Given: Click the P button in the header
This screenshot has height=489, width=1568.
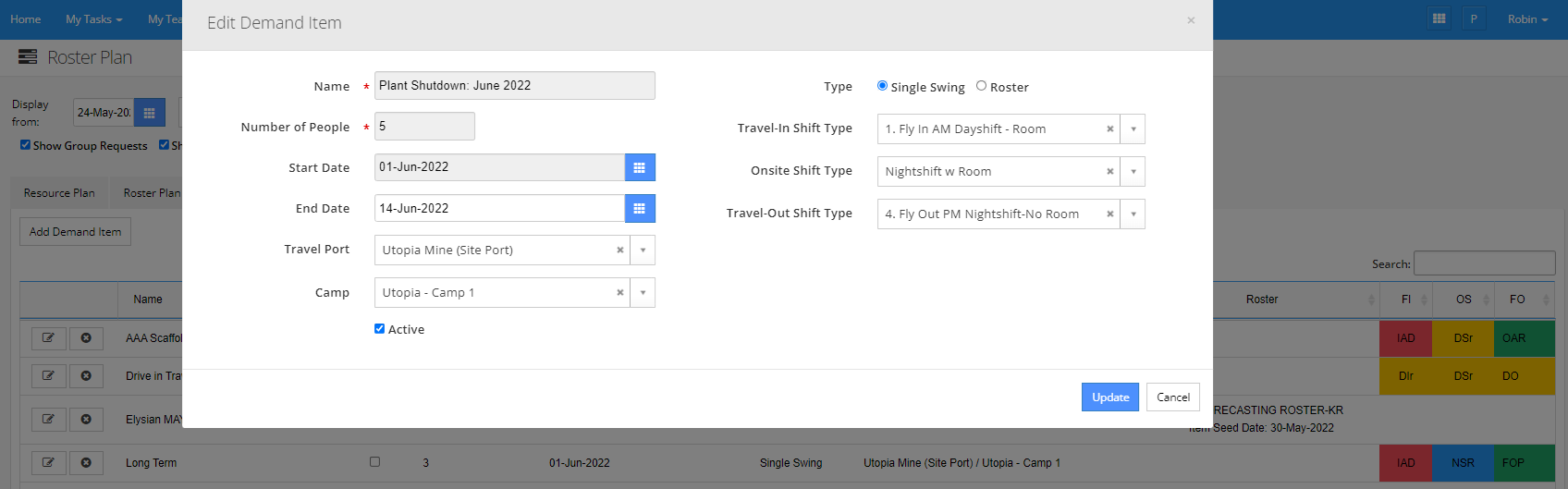Looking at the screenshot, I should pyautogui.click(x=1474, y=18).
